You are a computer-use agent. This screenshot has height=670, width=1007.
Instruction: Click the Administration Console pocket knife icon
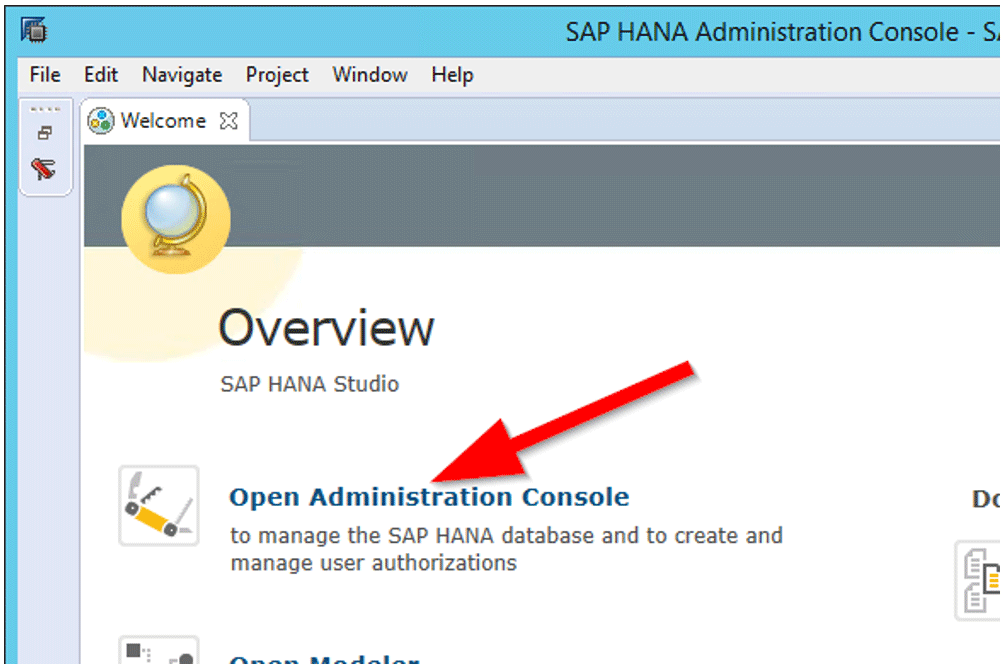click(x=159, y=506)
